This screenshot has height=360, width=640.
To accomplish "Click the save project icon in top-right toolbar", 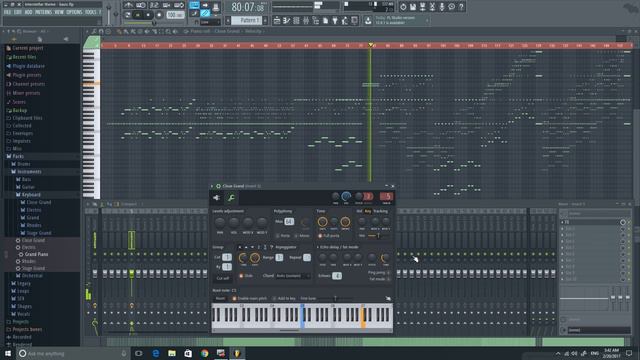I will (x=413, y=7).
